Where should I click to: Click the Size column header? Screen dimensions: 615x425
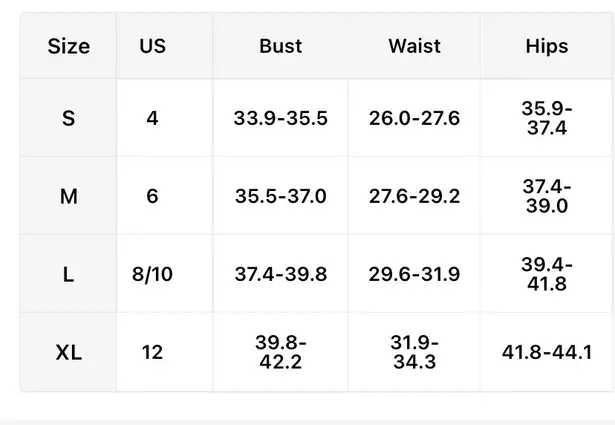(x=68, y=46)
